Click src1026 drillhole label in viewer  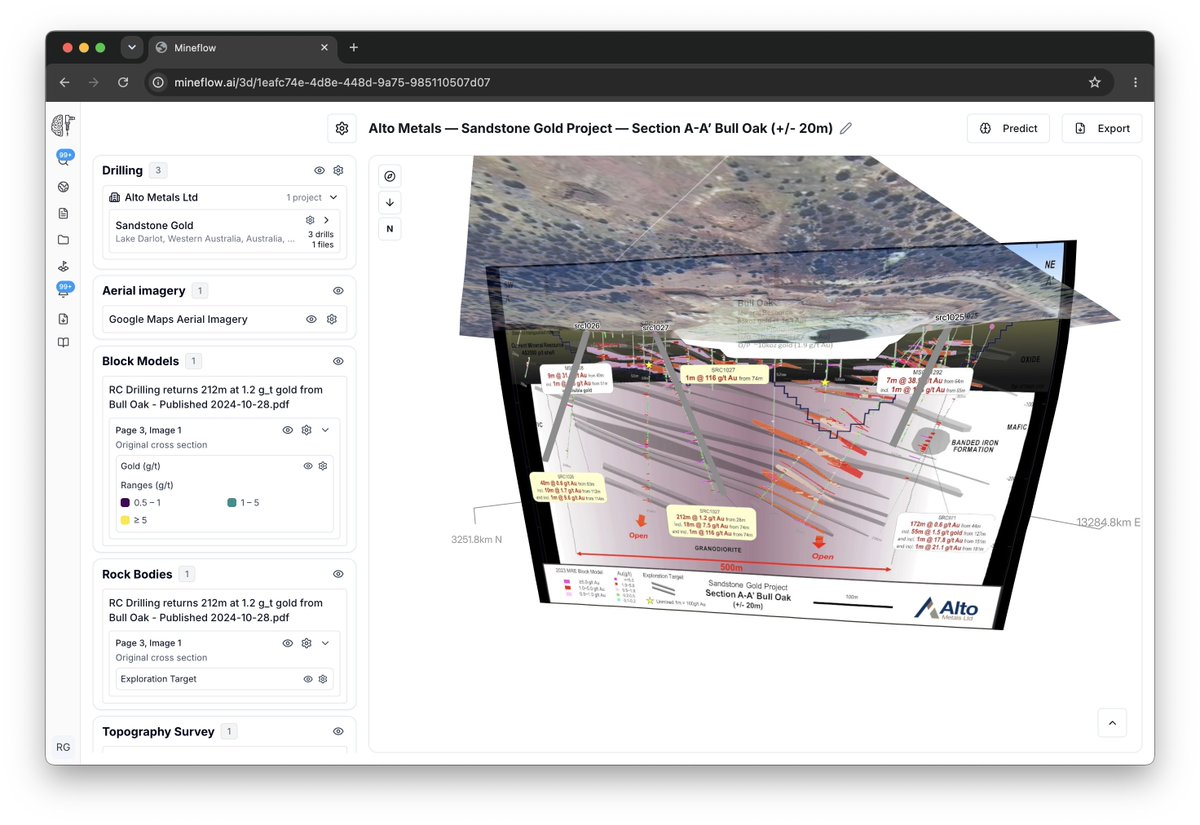click(x=588, y=326)
